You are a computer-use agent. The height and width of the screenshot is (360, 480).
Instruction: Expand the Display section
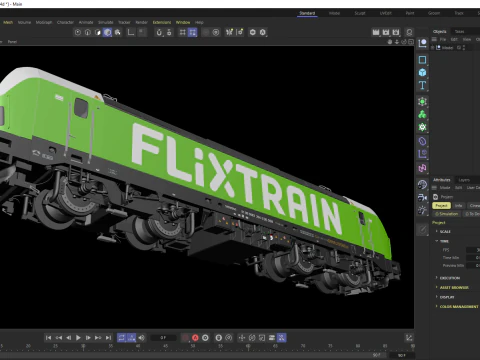[447, 297]
